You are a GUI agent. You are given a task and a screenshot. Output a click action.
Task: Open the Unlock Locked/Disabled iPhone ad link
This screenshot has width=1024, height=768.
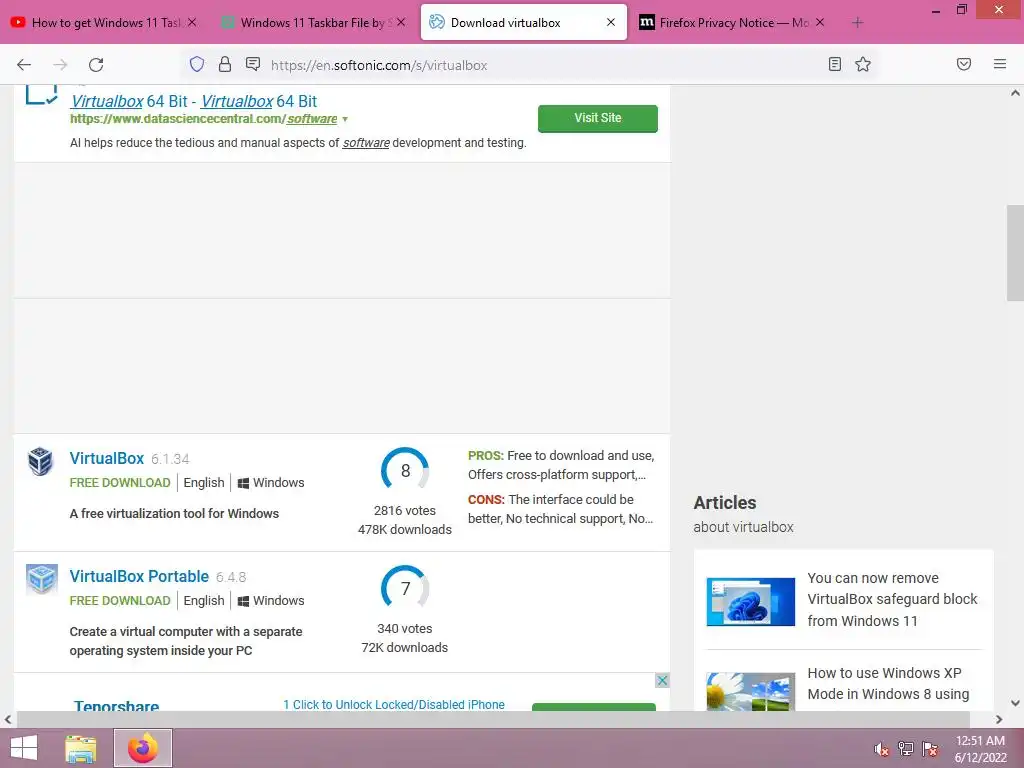pos(394,705)
